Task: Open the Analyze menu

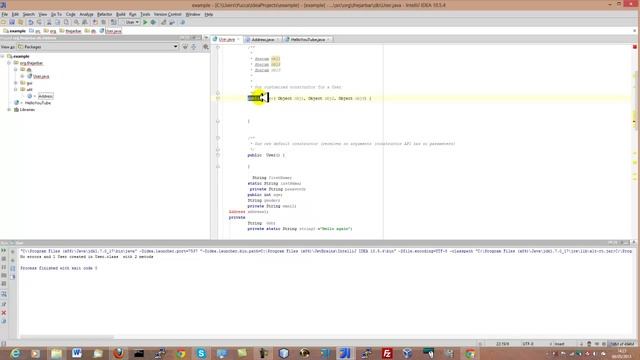Action: pyautogui.click(x=86, y=14)
